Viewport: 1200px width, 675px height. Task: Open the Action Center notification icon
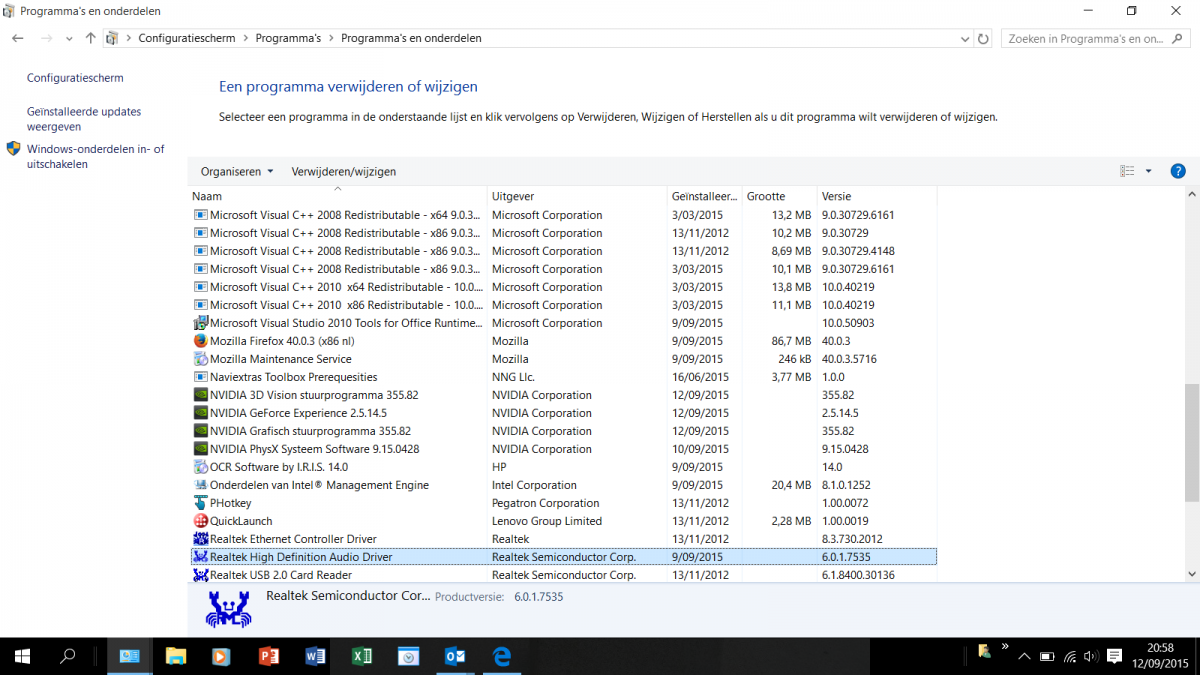point(1113,657)
